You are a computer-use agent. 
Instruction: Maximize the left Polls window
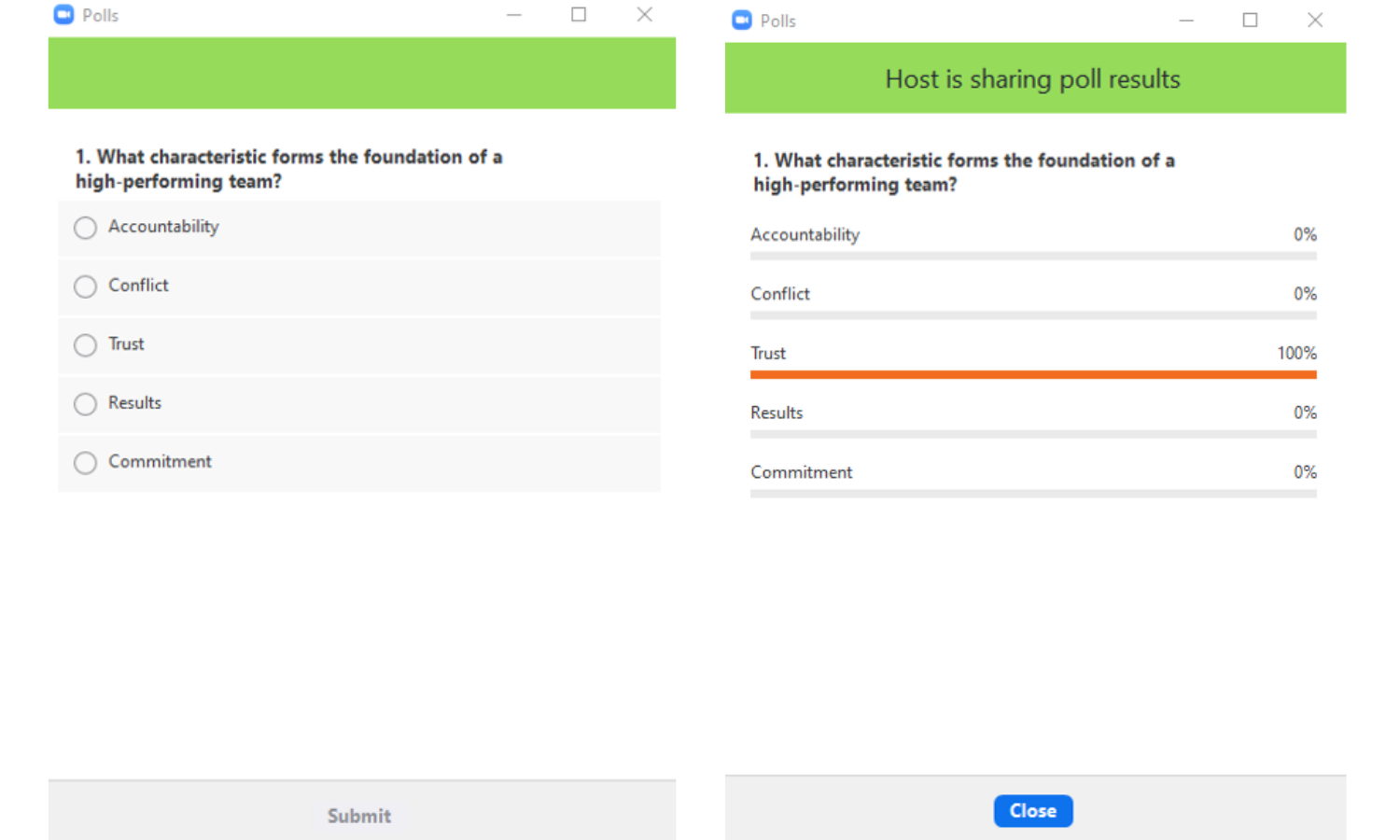(579, 15)
